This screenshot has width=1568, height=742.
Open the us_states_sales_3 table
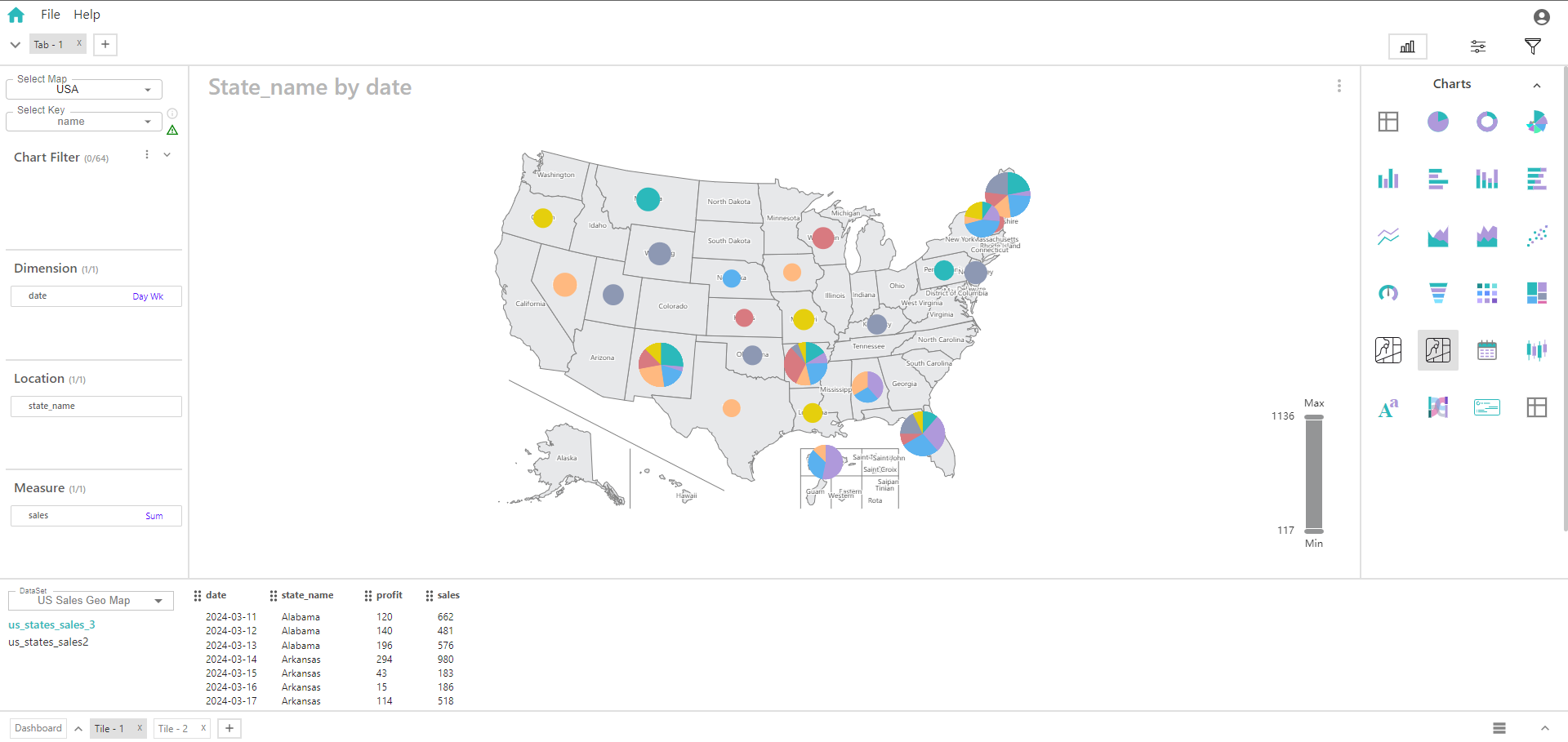pyautogui.click(x=51, y=624)
